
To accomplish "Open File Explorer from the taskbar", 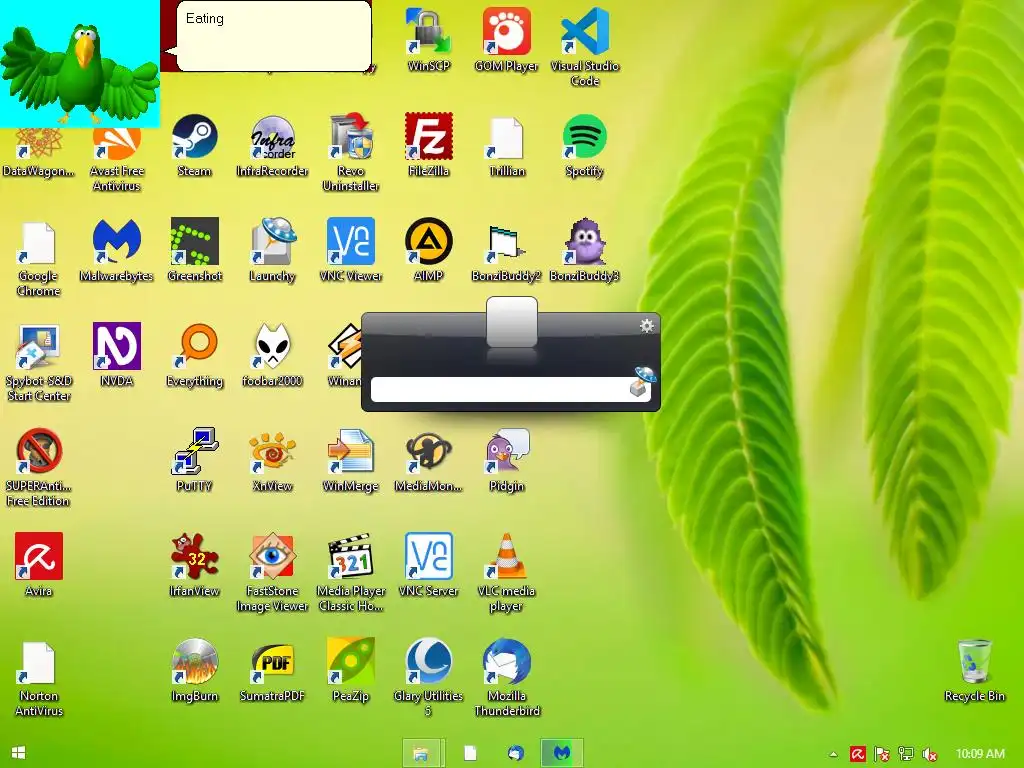I will coord(423,753).
